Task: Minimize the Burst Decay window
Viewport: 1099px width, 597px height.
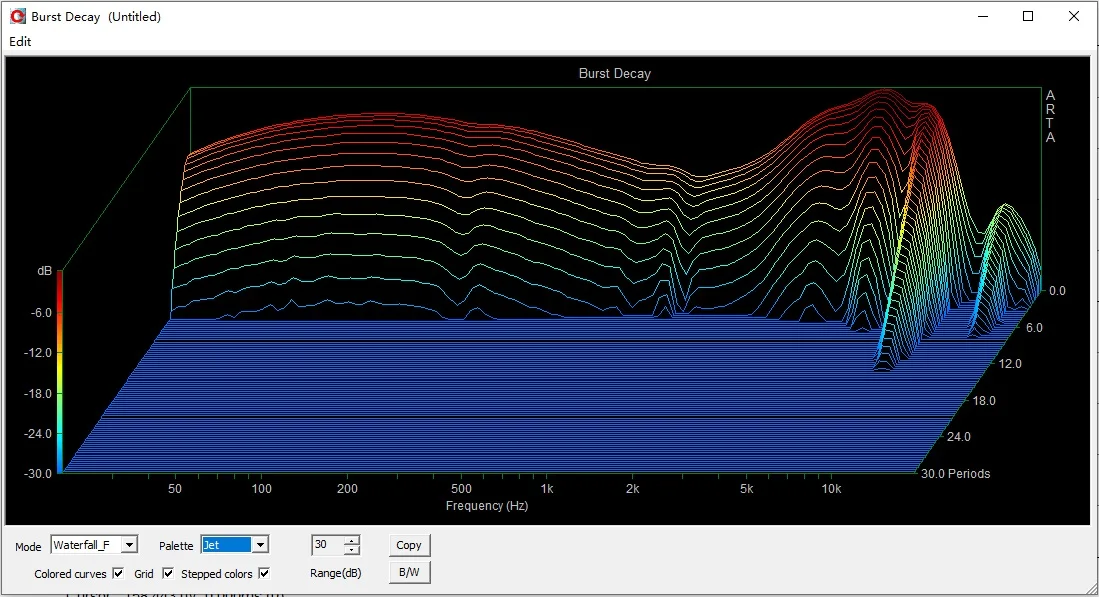Action: click(x=982, y=16)
